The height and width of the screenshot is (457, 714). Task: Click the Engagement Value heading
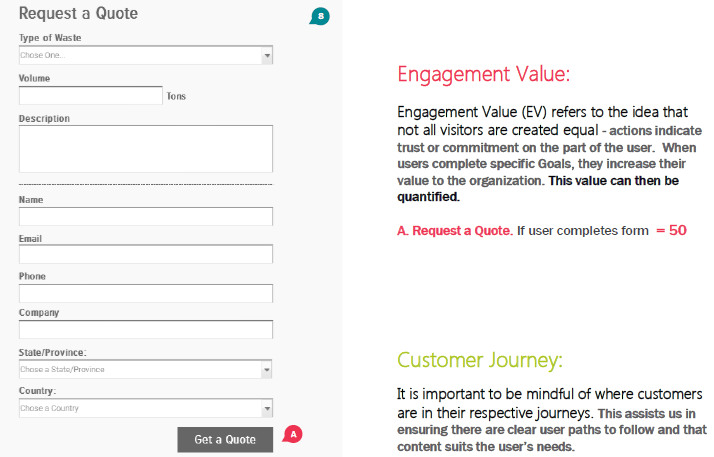pyautogui.click(x=484, y=74)
